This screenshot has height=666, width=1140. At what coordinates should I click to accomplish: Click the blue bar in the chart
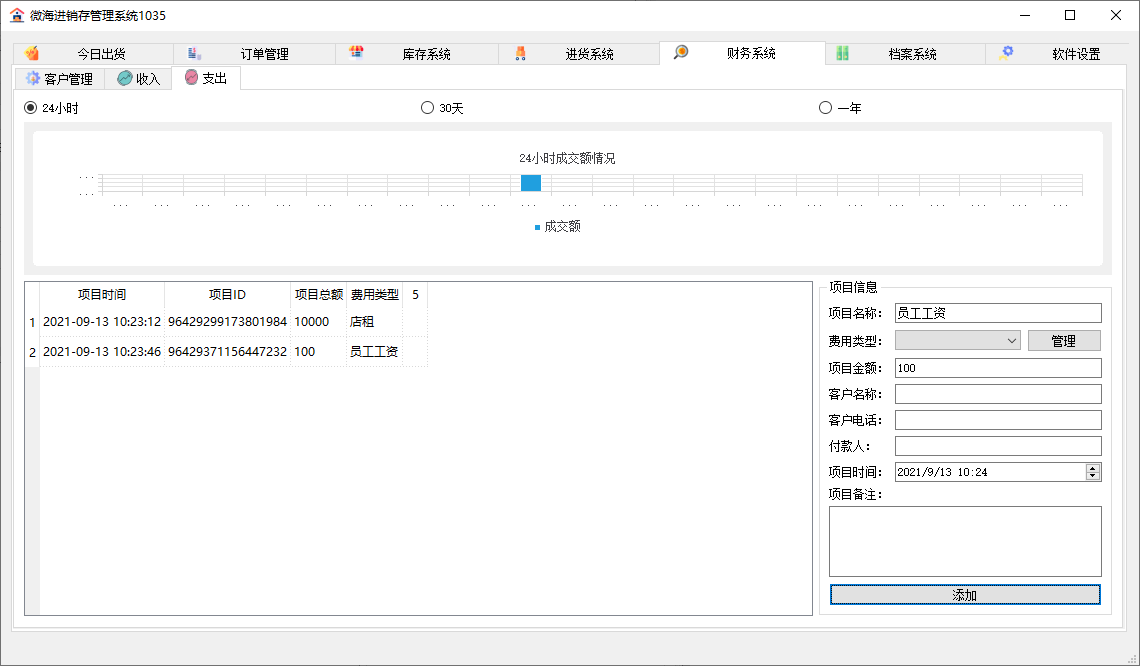pos(531,183)
